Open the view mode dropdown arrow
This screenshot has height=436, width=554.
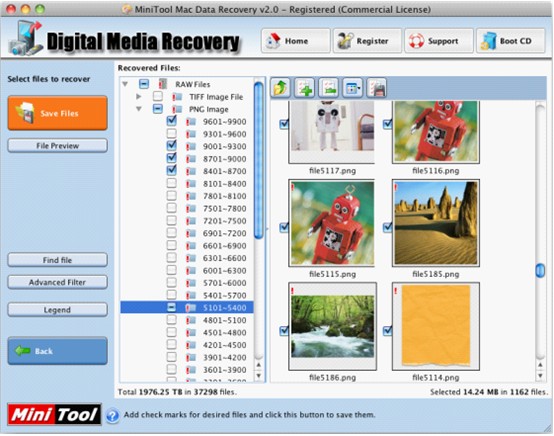(359, 88)
